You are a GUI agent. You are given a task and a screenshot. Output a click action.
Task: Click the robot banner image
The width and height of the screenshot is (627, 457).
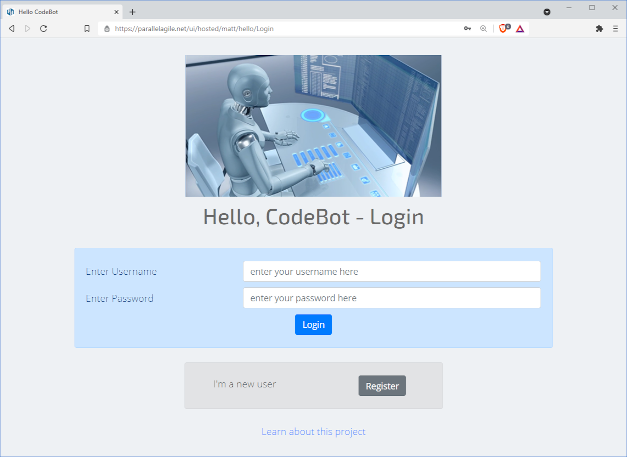pos(313,126)
